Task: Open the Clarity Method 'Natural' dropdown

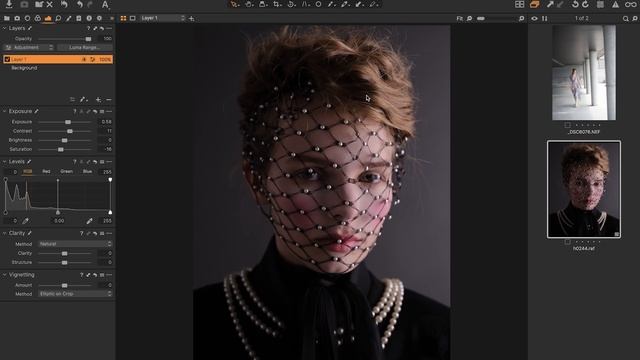Action: point(75,244)
